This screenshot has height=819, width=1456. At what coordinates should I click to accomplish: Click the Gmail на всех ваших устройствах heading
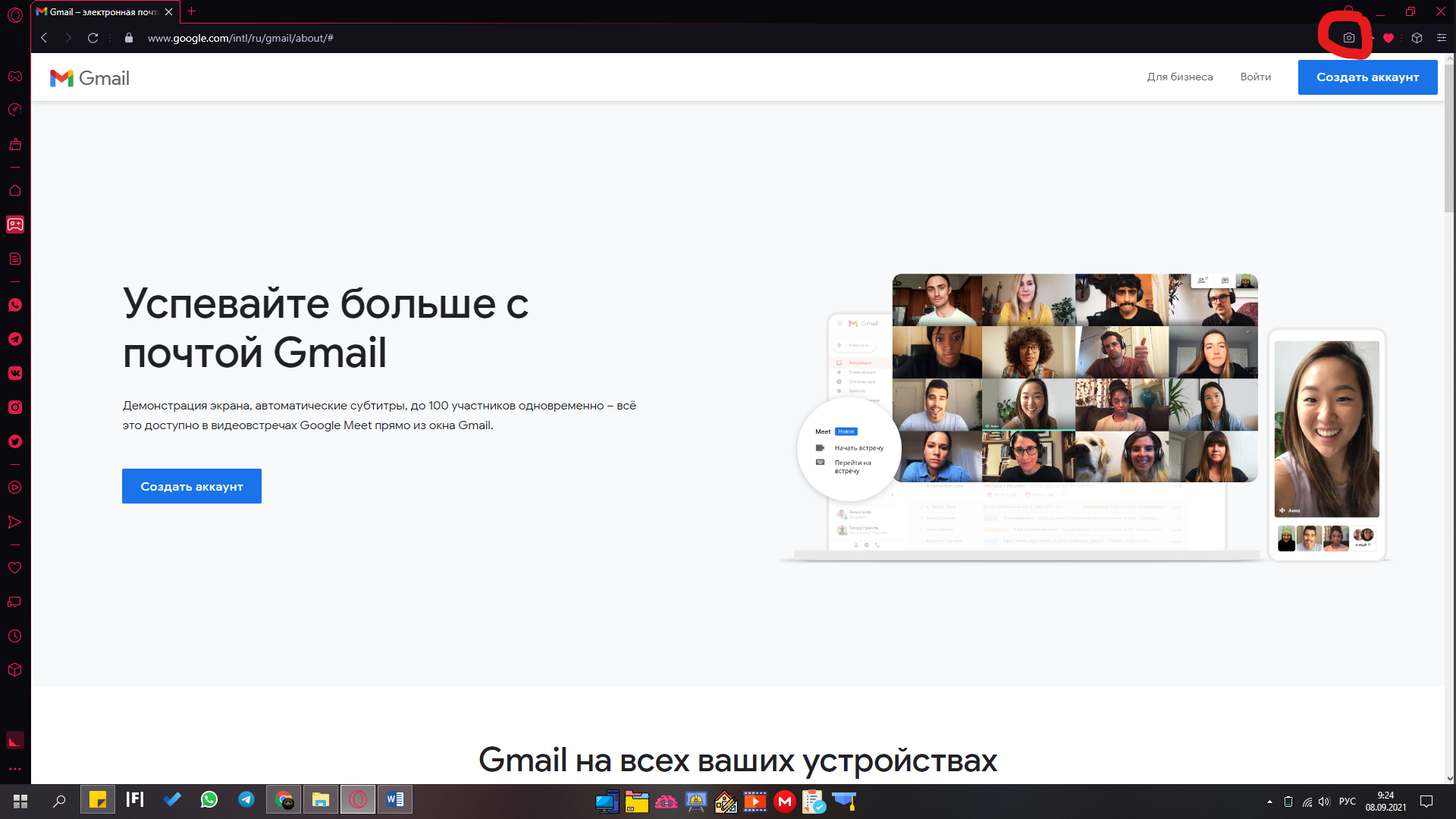pos(738,760)
